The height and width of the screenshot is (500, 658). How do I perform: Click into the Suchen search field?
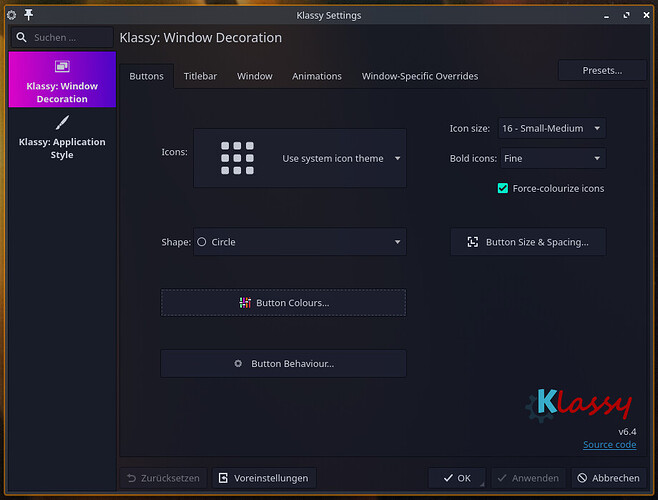(x=70, y=37)
